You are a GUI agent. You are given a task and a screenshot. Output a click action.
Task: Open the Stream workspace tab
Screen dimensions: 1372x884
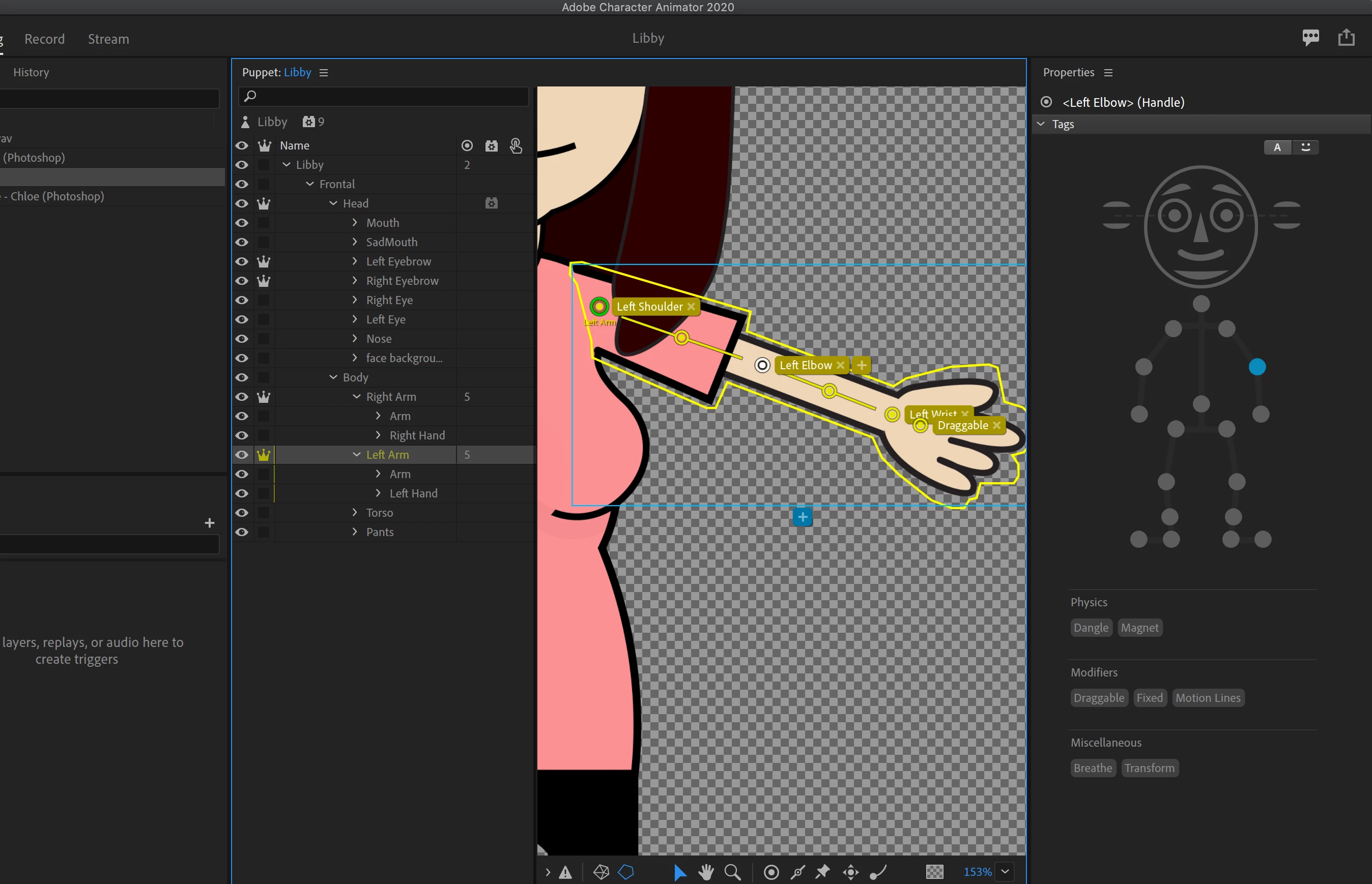(x=108, y=39)
